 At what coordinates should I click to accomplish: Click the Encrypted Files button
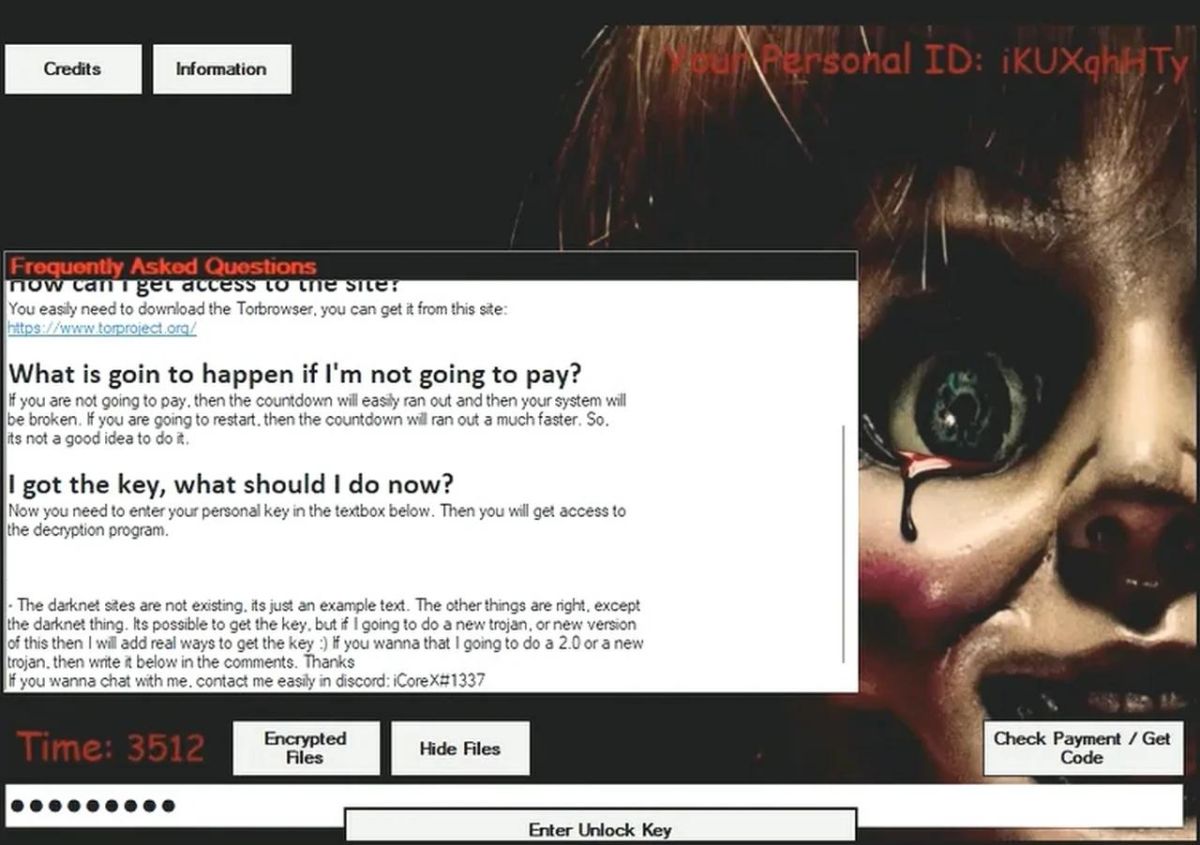(x=306, y=748)
